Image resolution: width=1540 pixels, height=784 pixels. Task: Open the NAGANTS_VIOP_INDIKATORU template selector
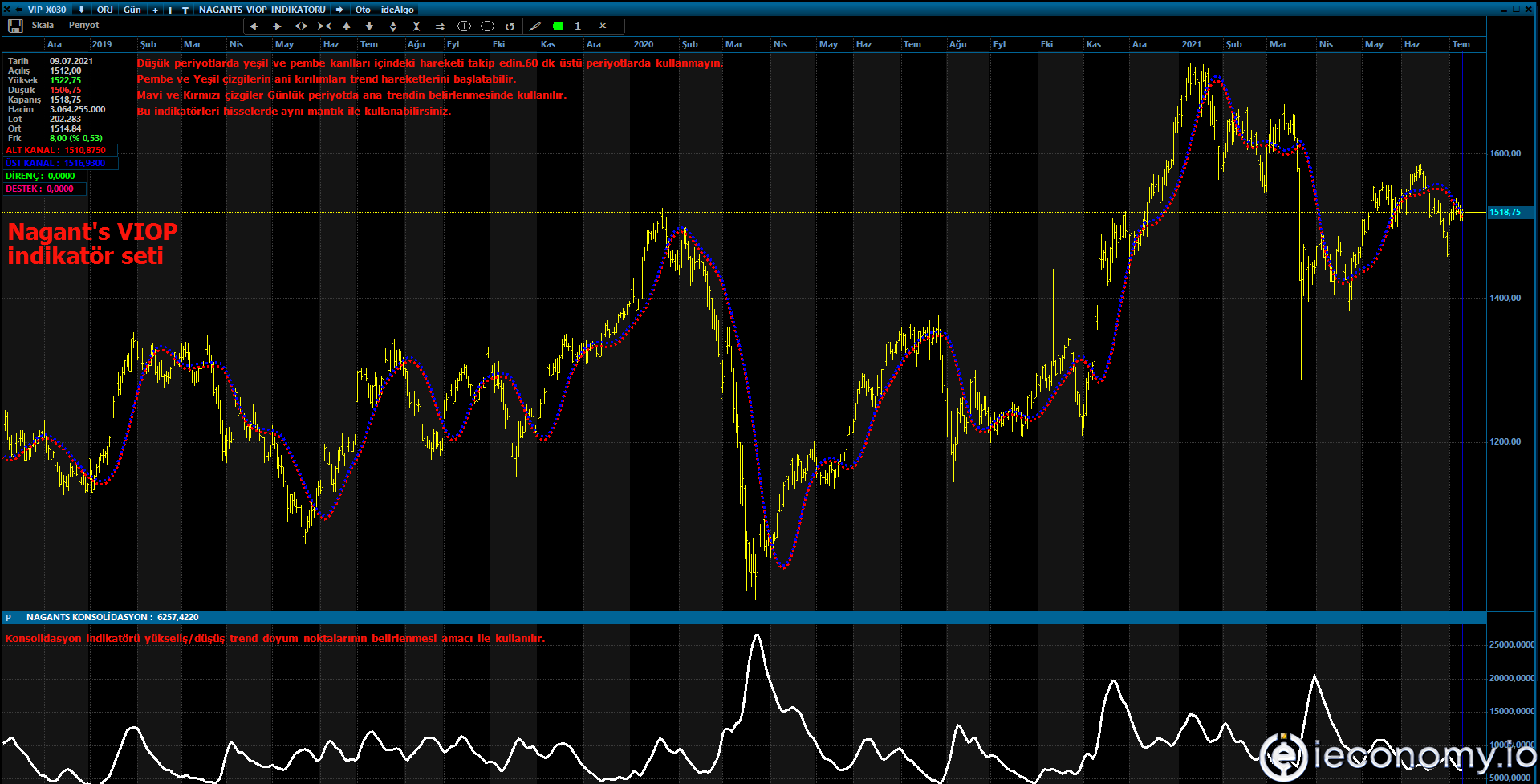262,10
